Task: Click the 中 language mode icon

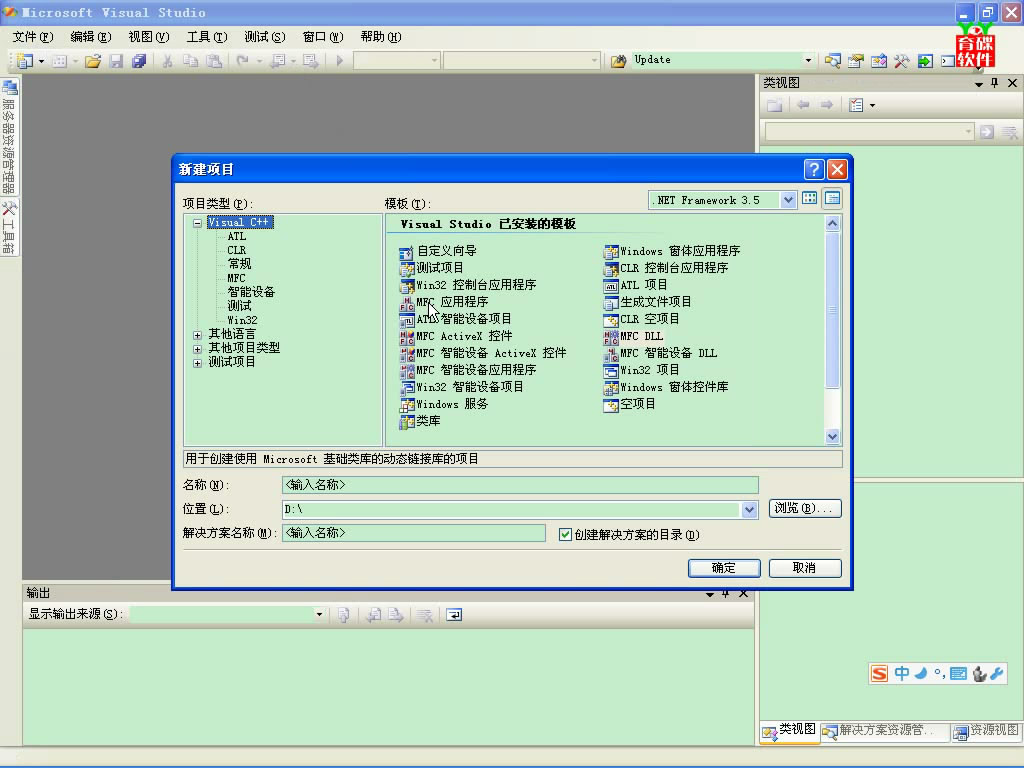Action: coord(902,674)
